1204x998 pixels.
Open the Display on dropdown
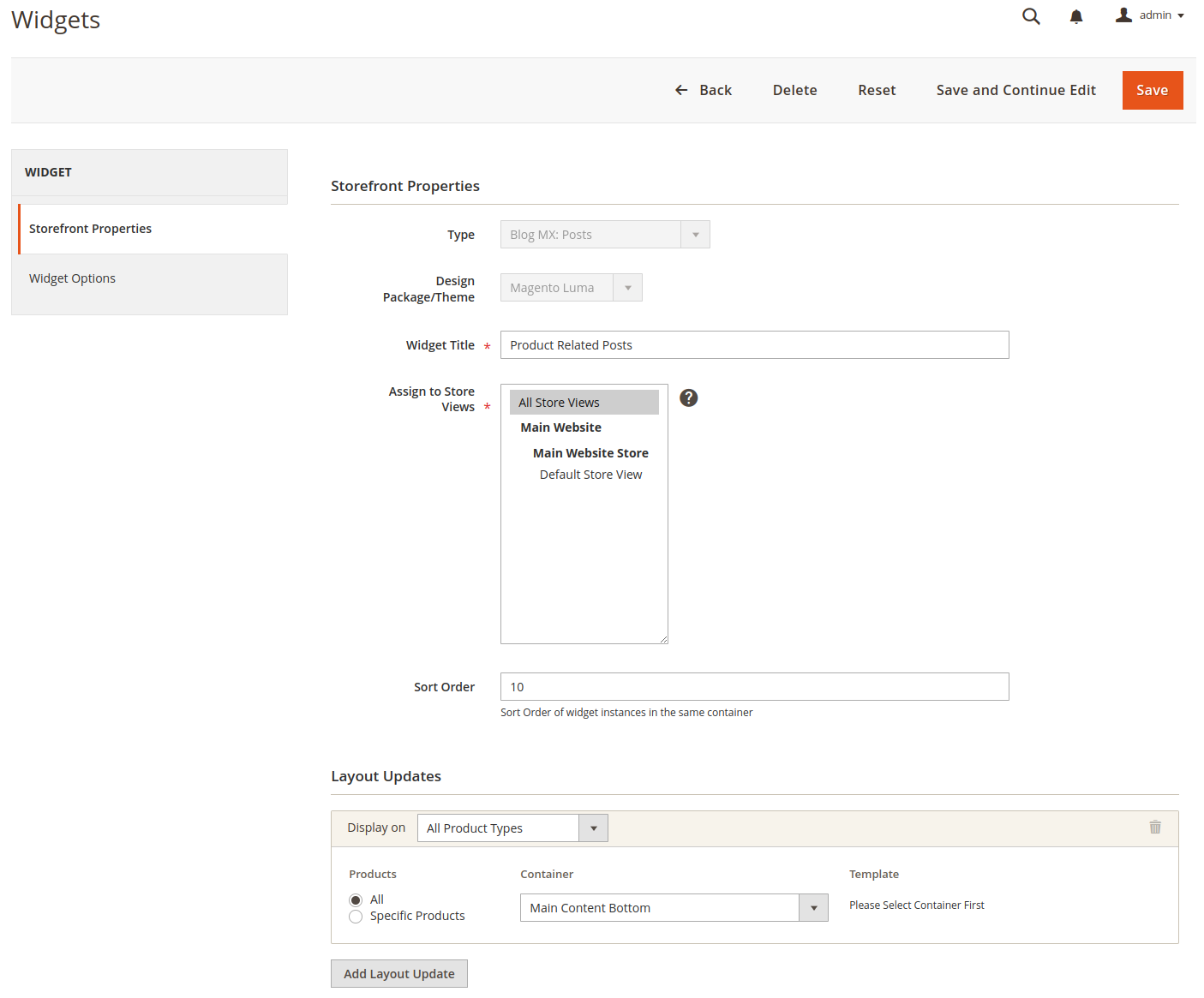pyautogui.click(x=512, y=828)
